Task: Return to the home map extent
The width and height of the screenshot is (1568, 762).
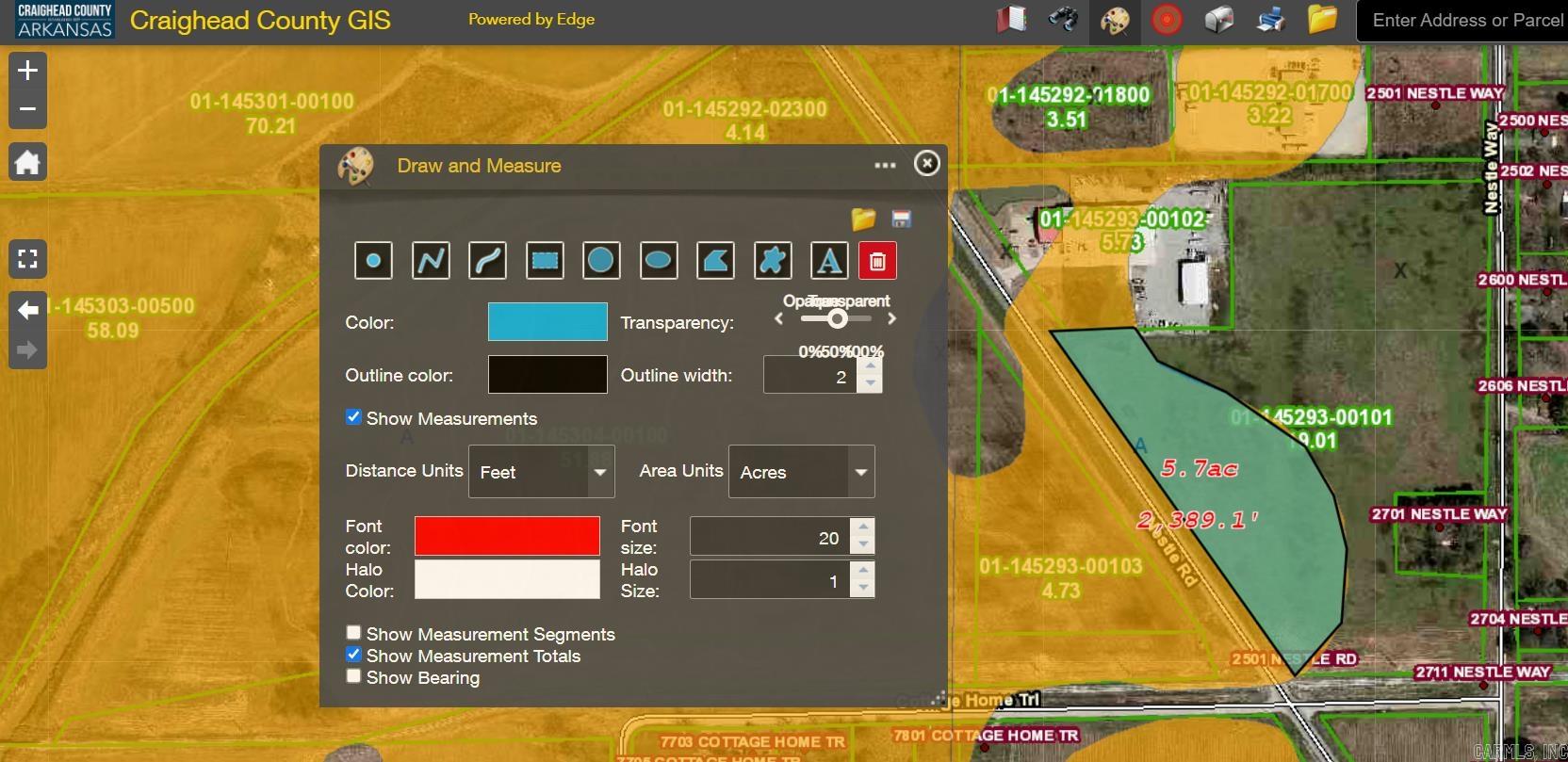Action: tap(27, 162)
